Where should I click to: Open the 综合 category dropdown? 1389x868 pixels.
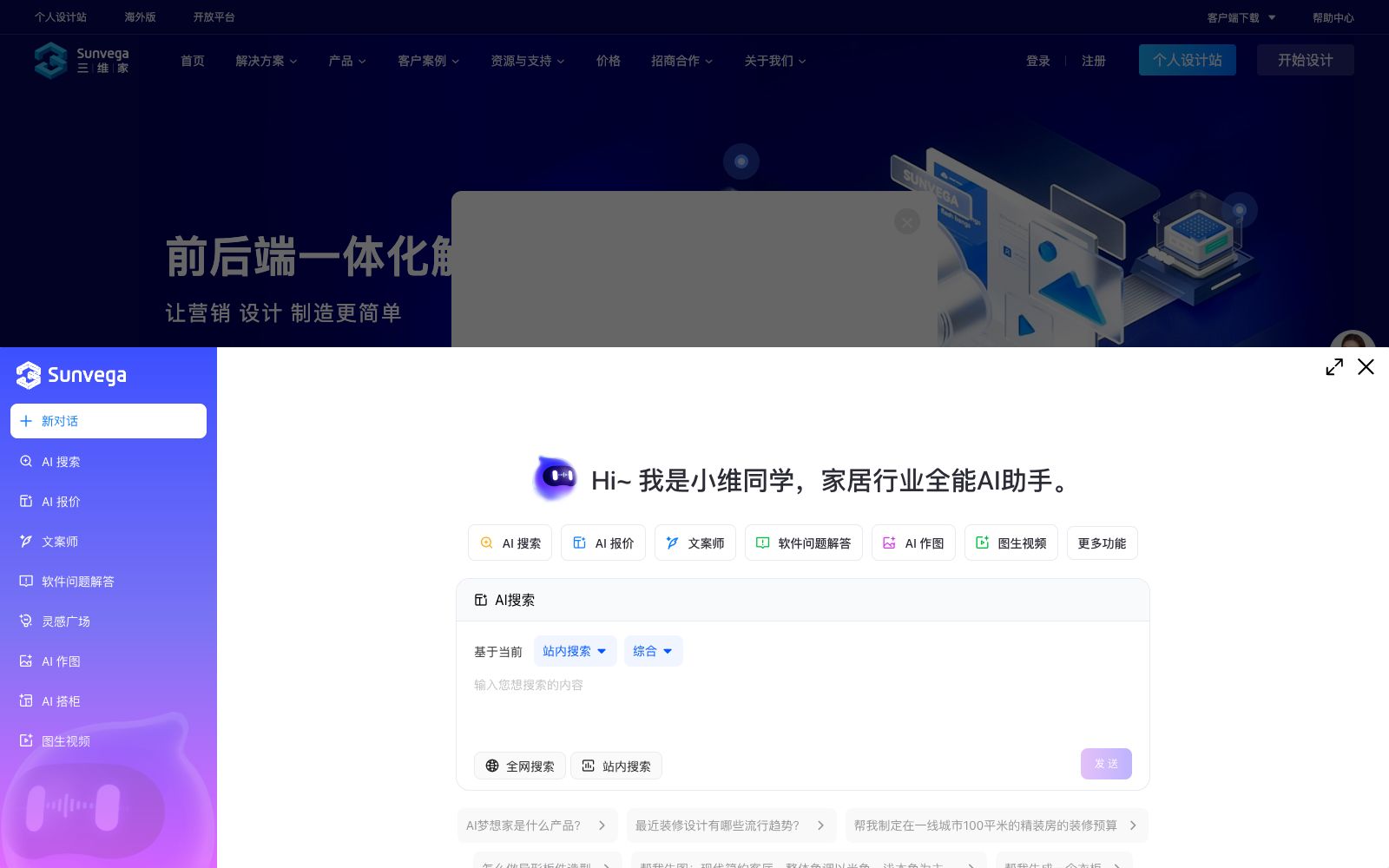click(653, 651)
